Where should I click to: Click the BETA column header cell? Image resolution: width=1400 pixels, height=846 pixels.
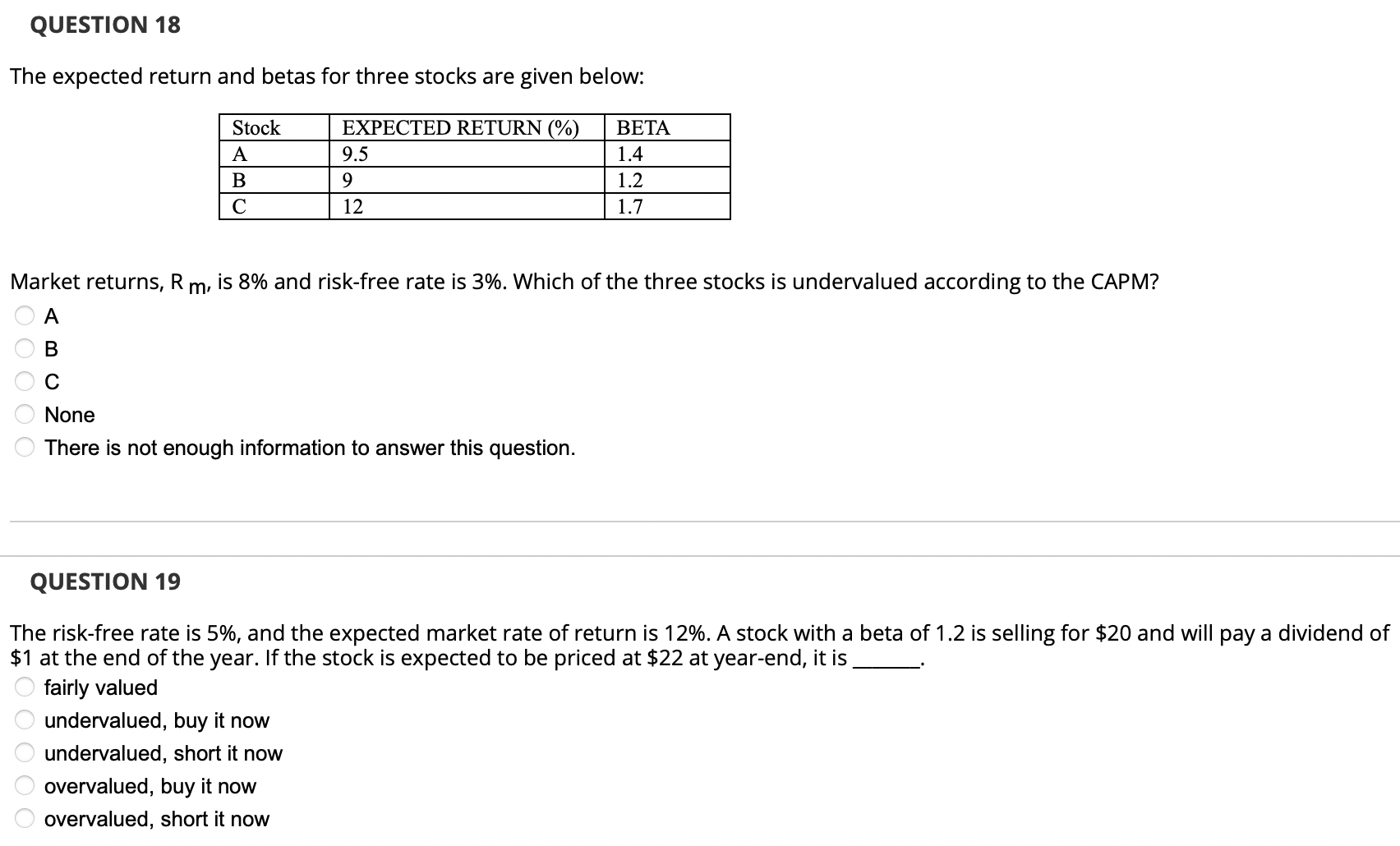point(643,127)
